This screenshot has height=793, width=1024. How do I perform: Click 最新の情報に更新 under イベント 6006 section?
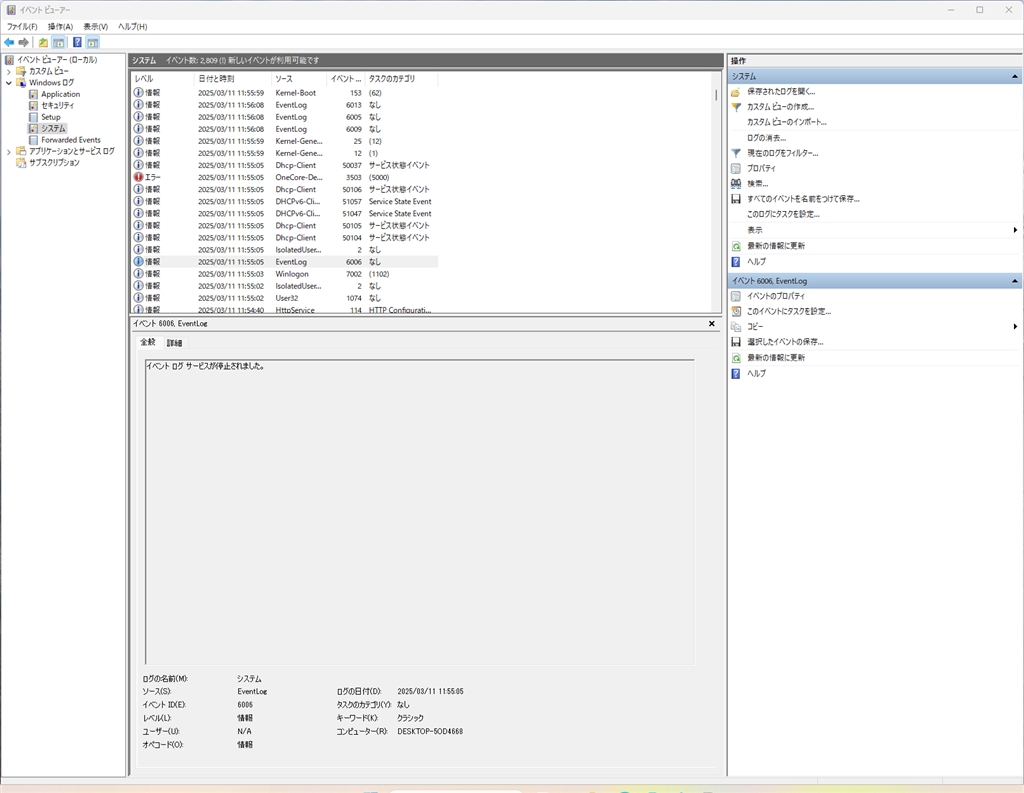pos(776,357)
